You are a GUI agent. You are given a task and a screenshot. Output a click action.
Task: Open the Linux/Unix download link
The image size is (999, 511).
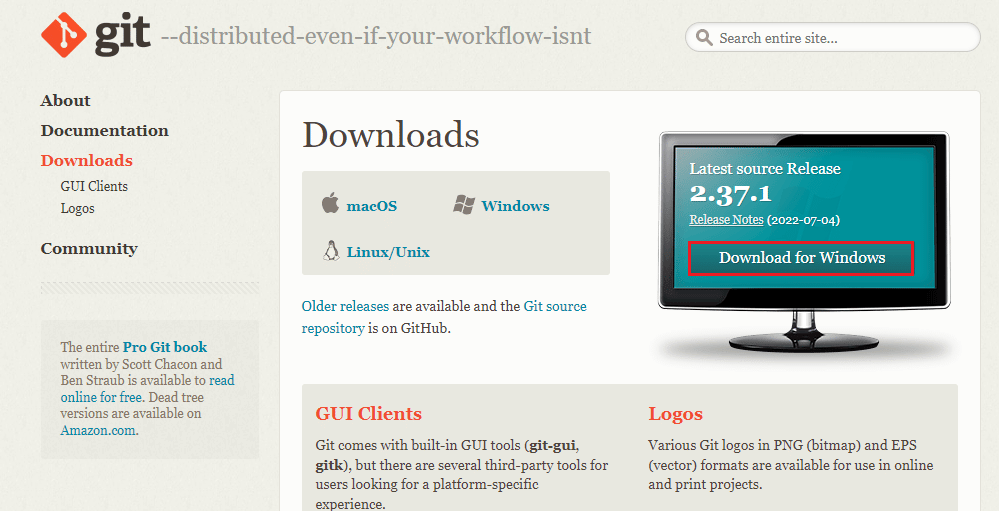click(388, 252)
